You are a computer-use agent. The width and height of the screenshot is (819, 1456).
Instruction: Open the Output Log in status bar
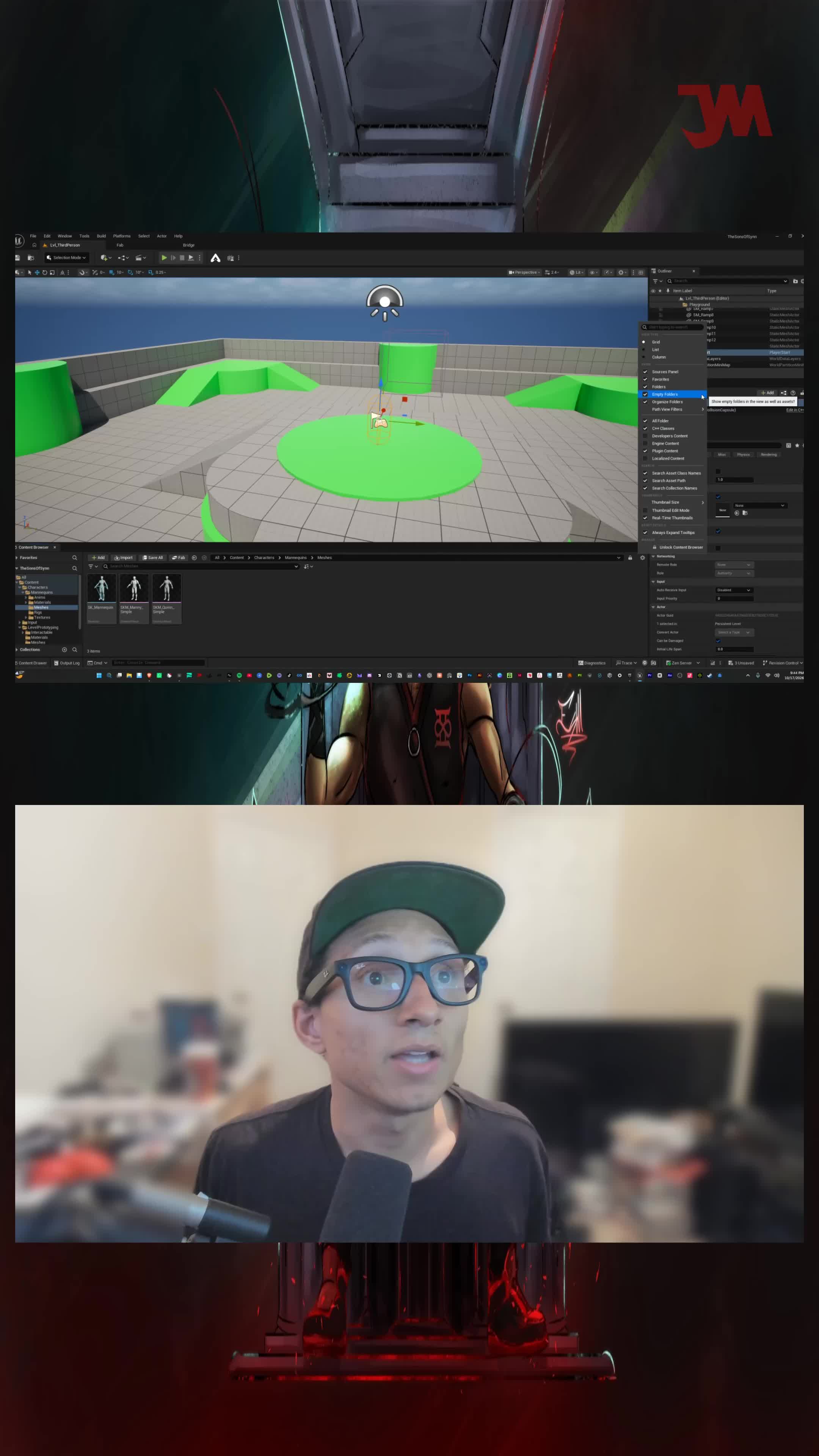click(x=67, y=663)
